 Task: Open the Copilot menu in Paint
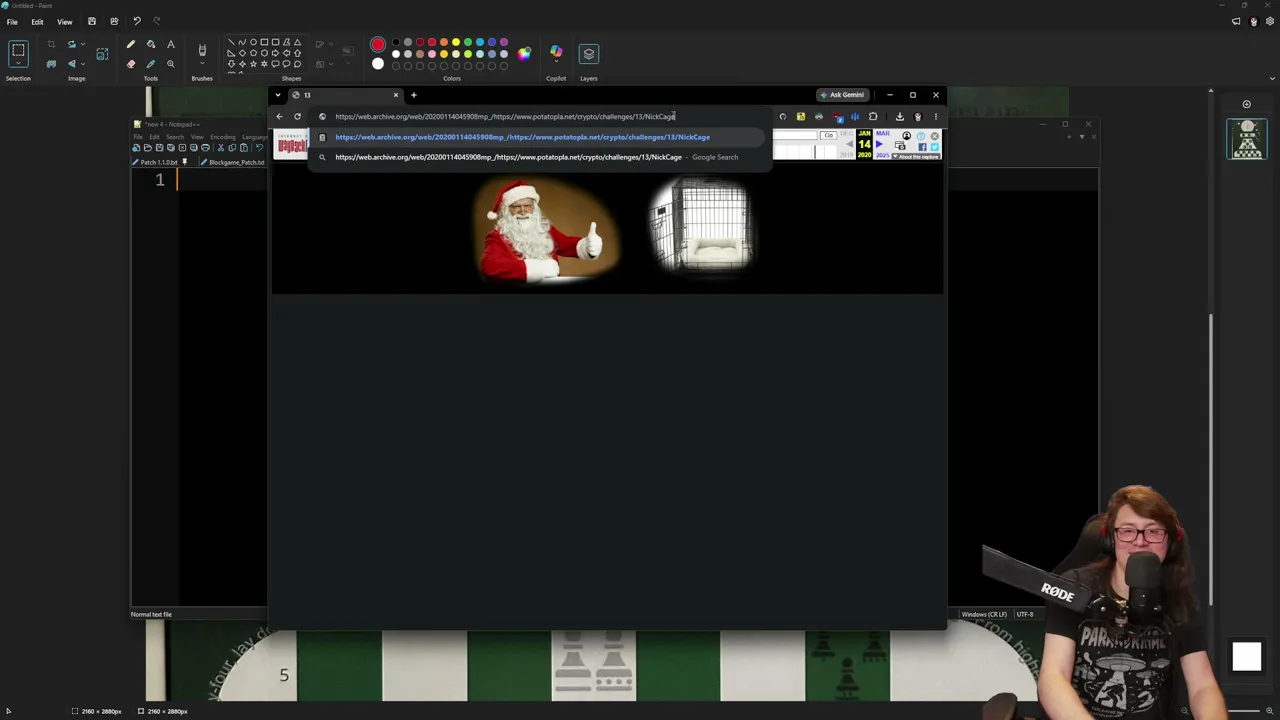click(x=556, y=53)
